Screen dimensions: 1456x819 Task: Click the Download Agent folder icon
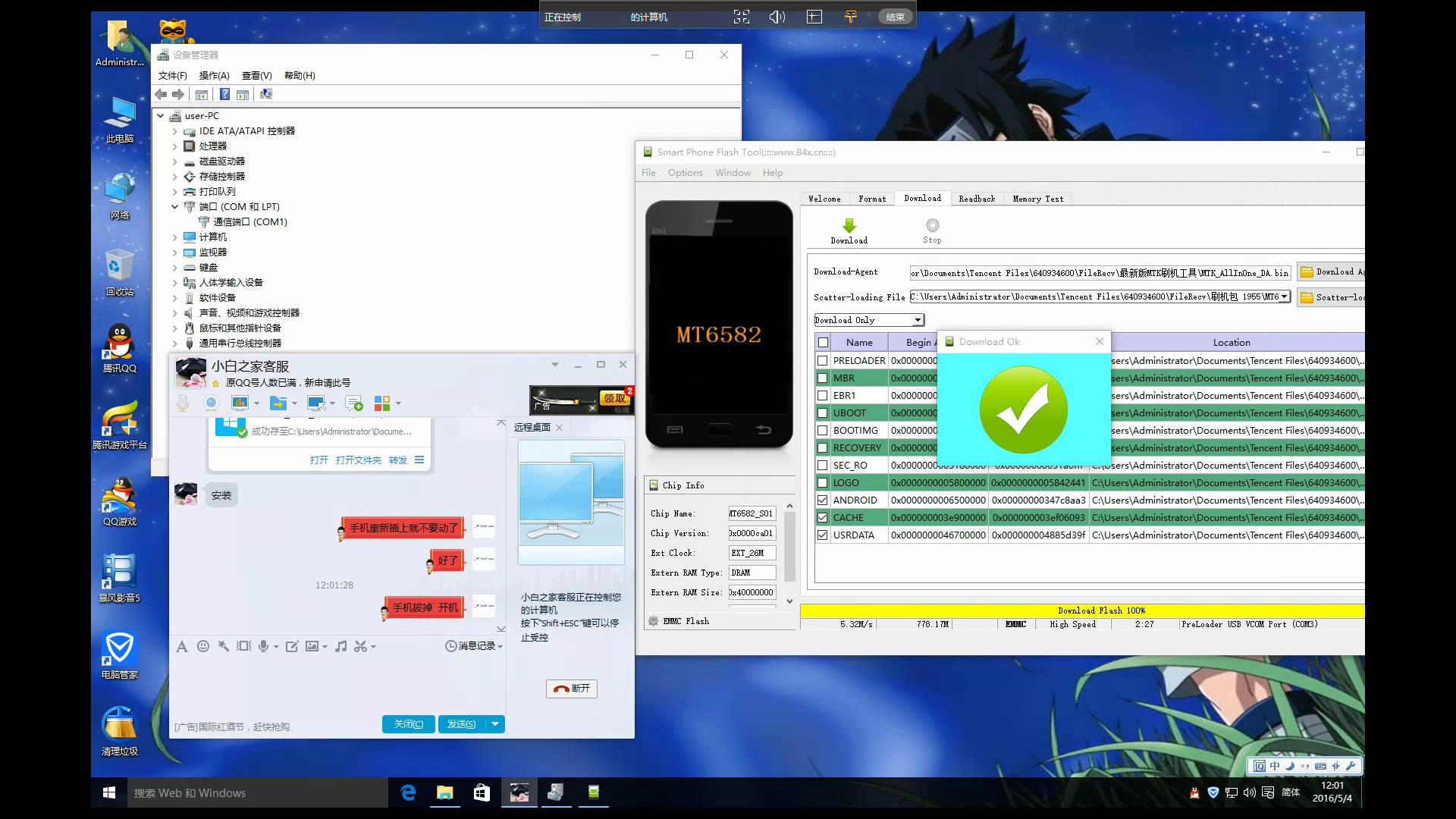1307,272
